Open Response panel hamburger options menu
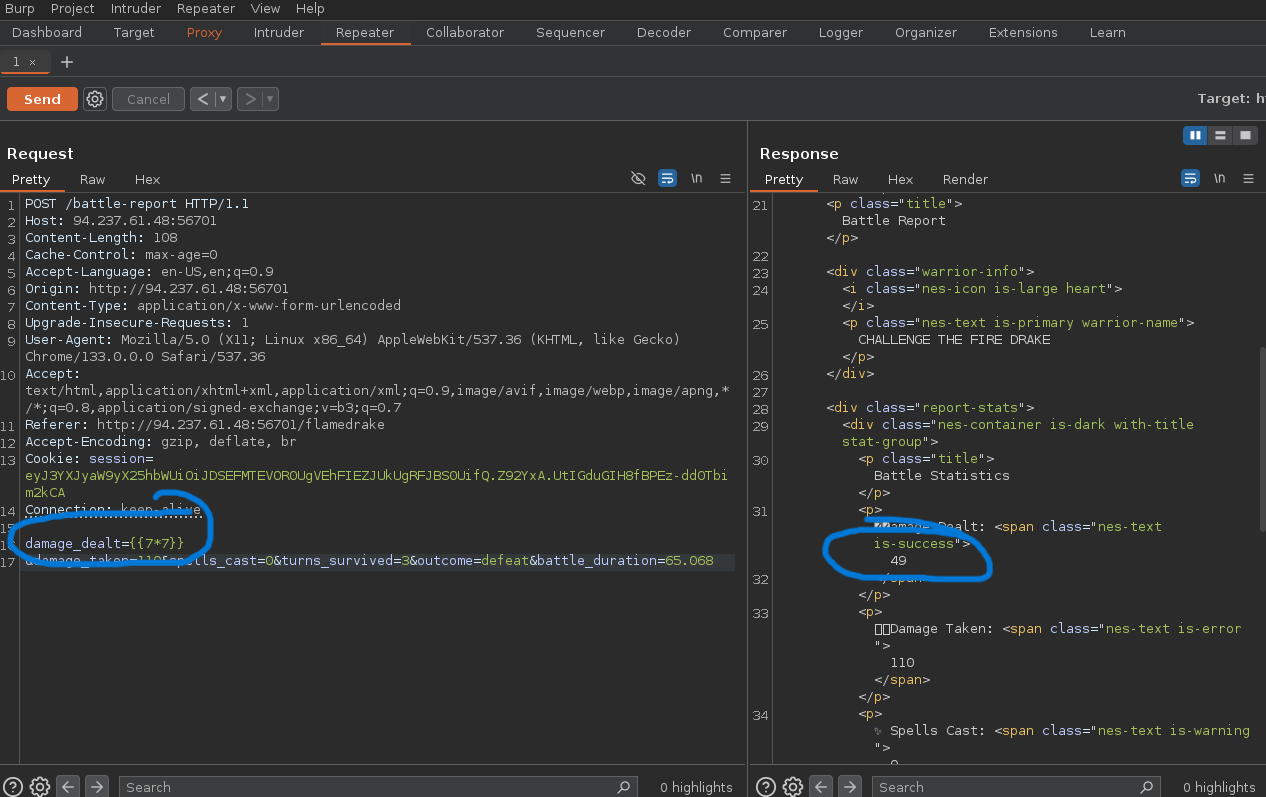This screenshot has height=797, width=1266. (1248, 178)
